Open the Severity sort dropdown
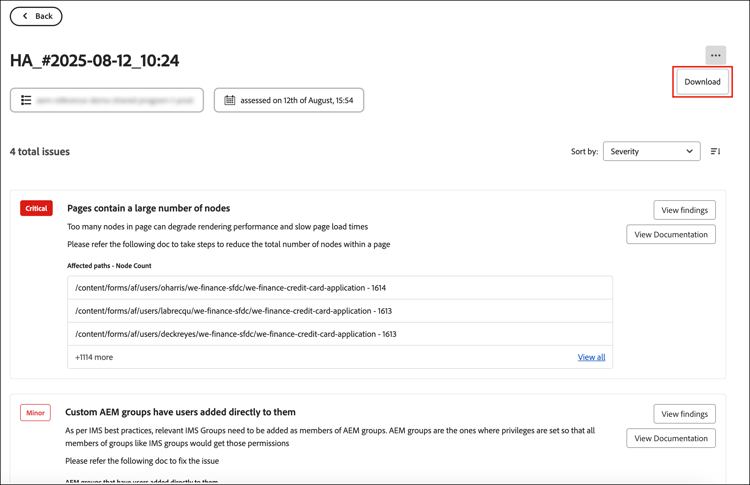Viewport: 750px width, 485px height. (x=651, y=152)
